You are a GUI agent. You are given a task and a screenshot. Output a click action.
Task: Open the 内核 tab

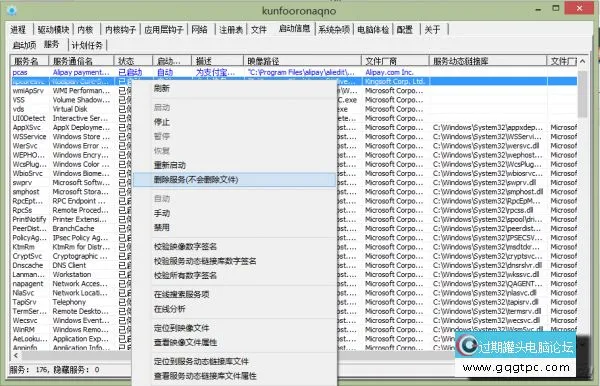click(85, 29)
